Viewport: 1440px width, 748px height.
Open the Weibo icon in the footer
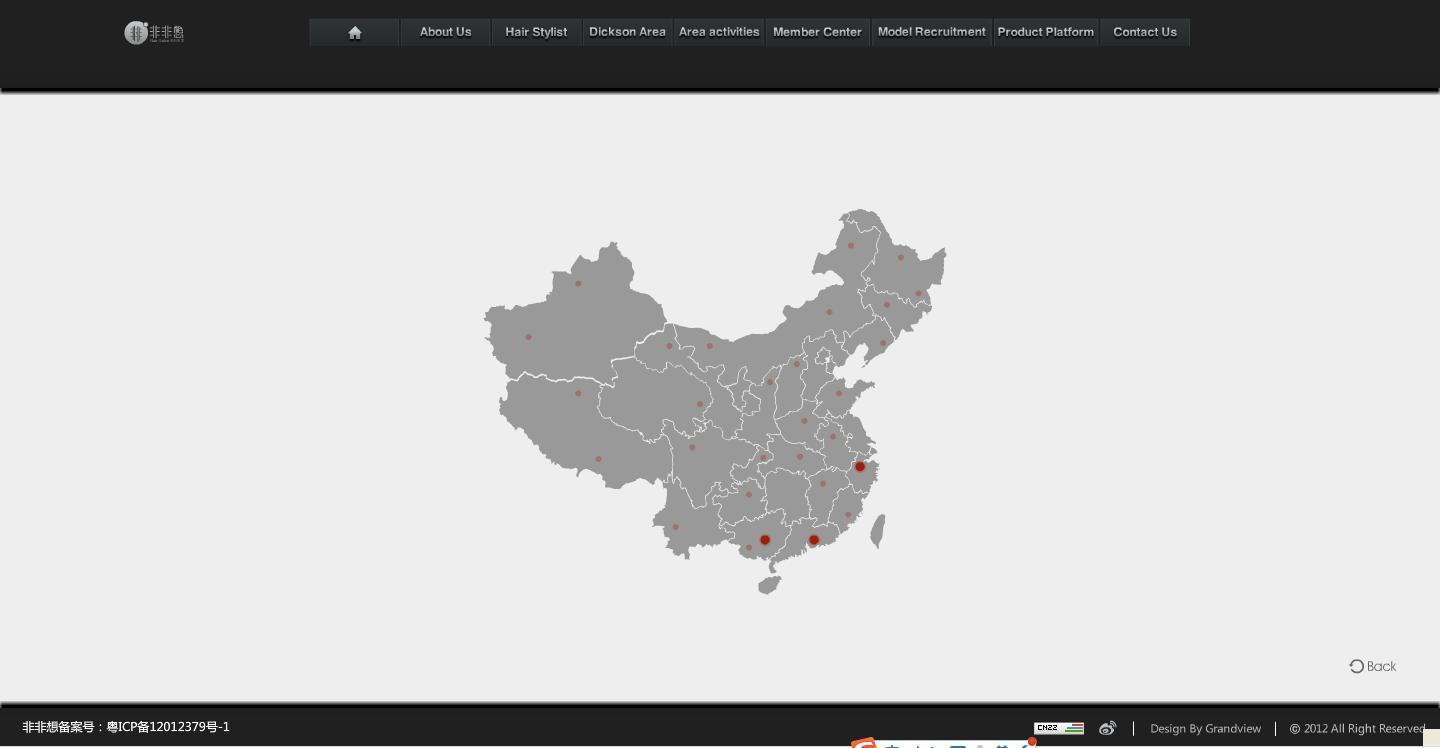coord(1107,728)
